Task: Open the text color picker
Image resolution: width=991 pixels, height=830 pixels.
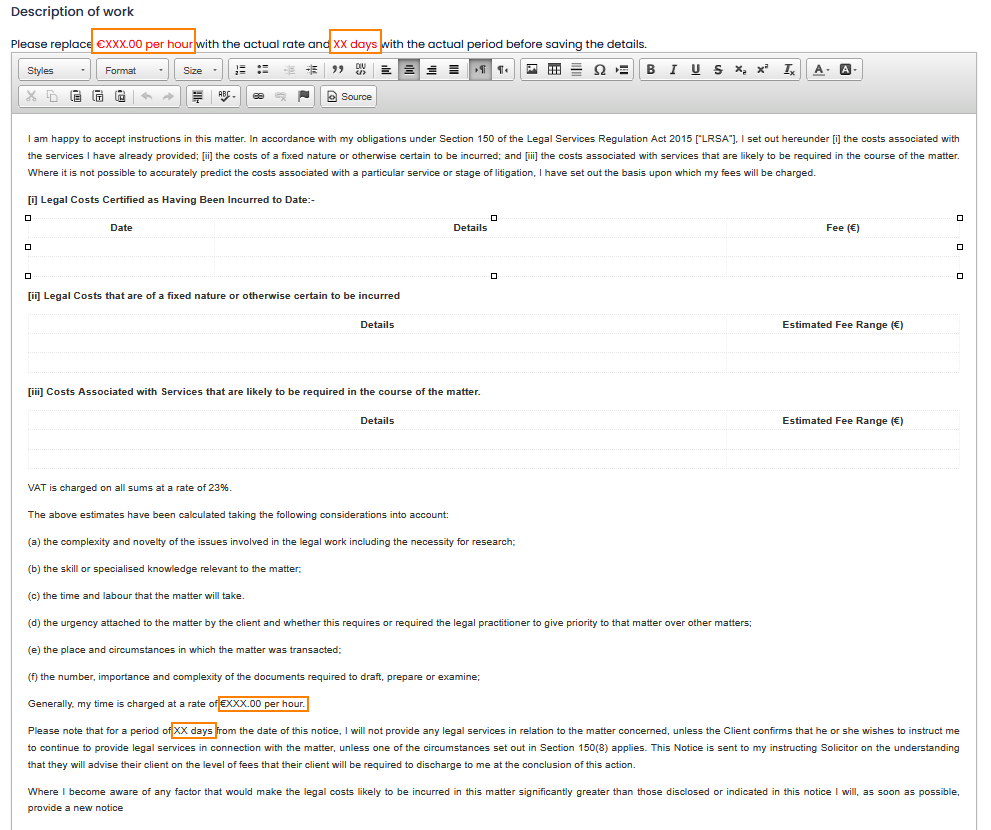Action: pyautogui.click(x=821, y=70)
